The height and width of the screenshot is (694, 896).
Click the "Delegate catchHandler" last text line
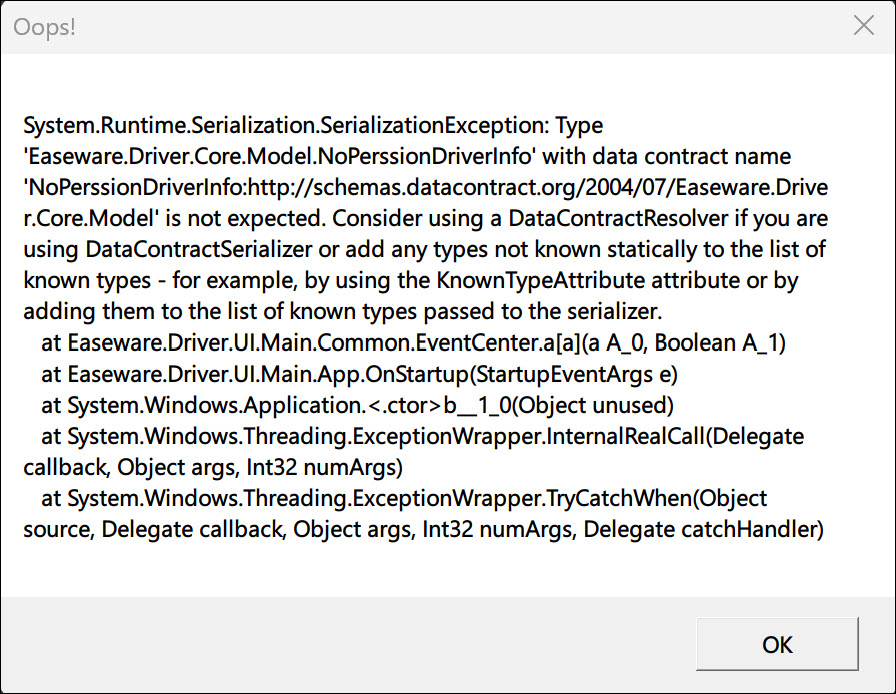coord(423,529)
